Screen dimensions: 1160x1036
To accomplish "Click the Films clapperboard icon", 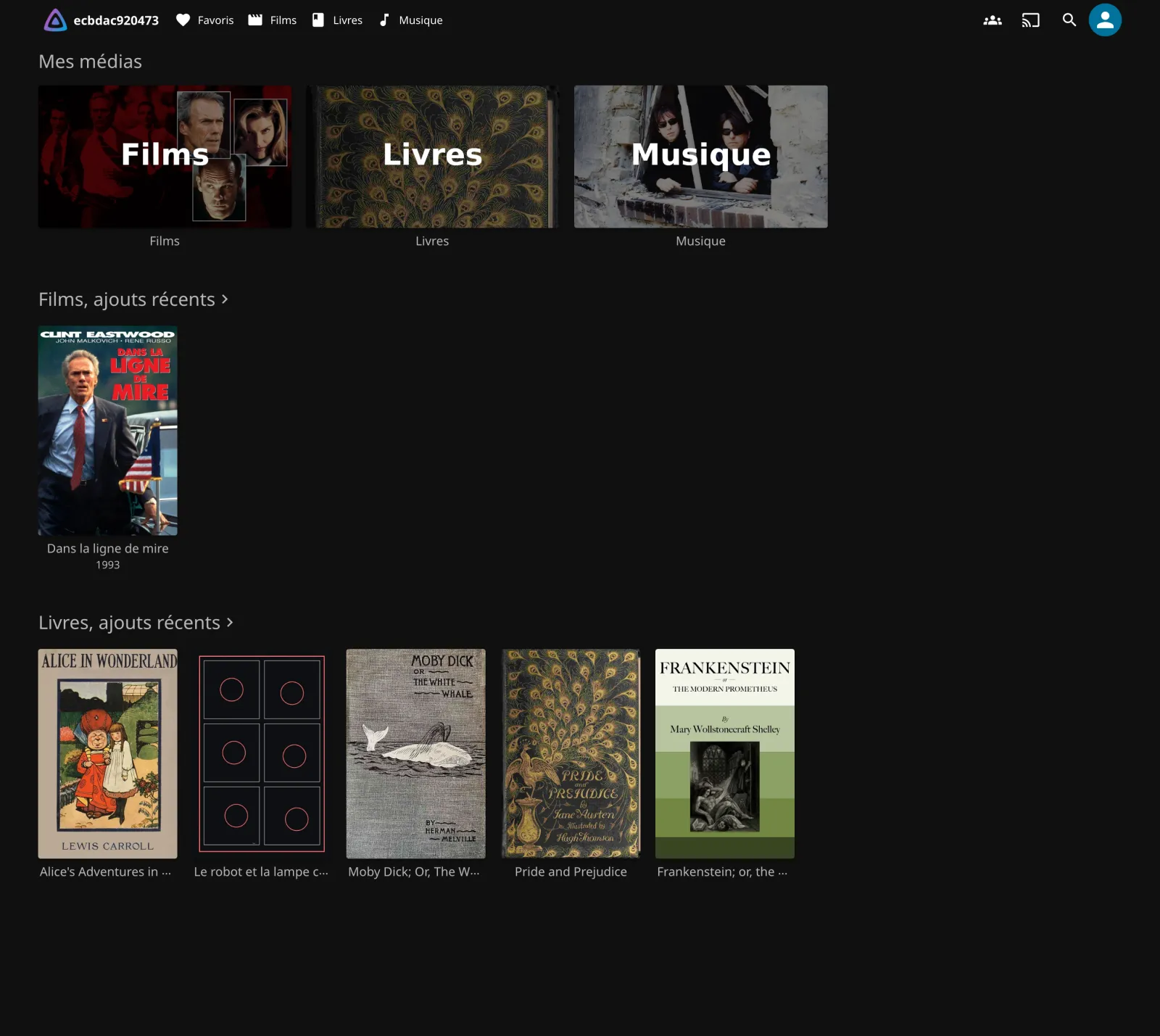I will point(255,20).
